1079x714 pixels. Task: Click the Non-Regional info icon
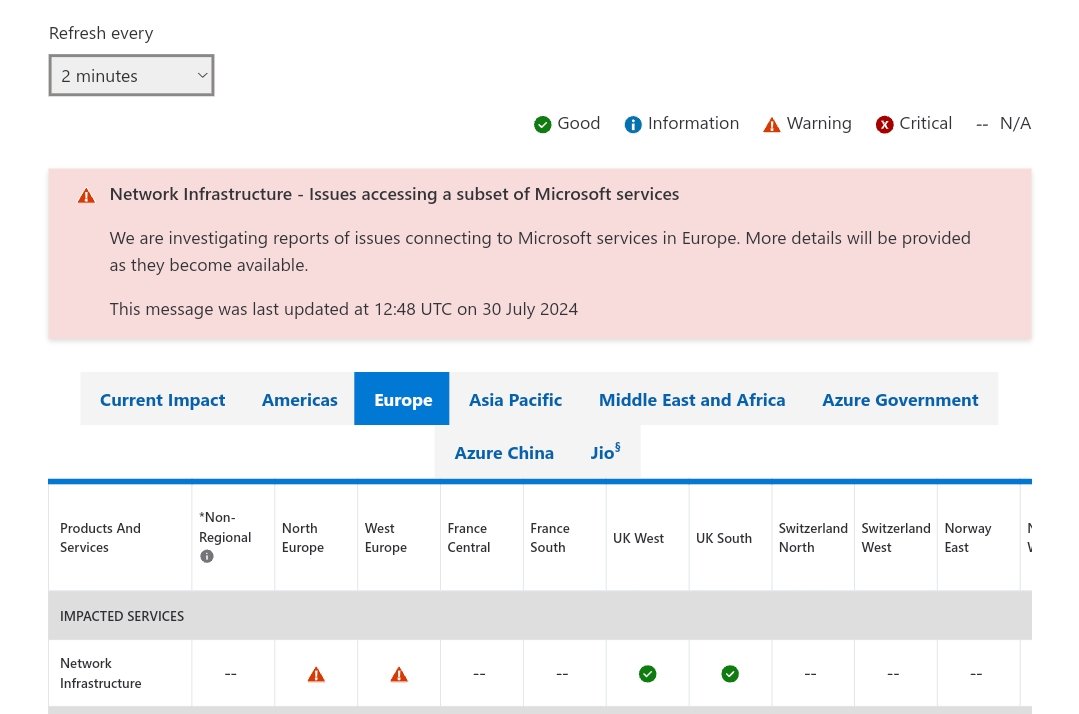(206, 556)
